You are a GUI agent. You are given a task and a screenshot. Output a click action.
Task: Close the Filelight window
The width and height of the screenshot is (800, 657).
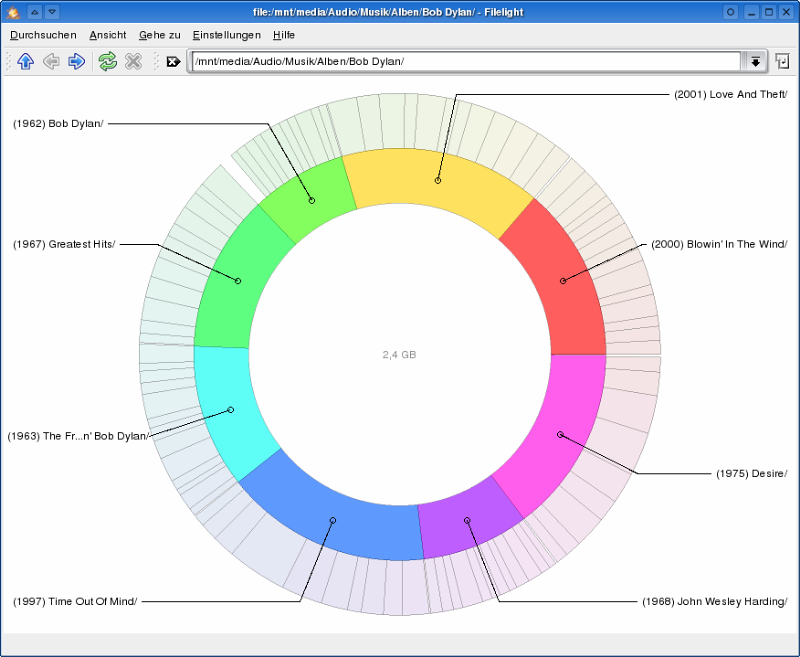click(x=787, y=12)
